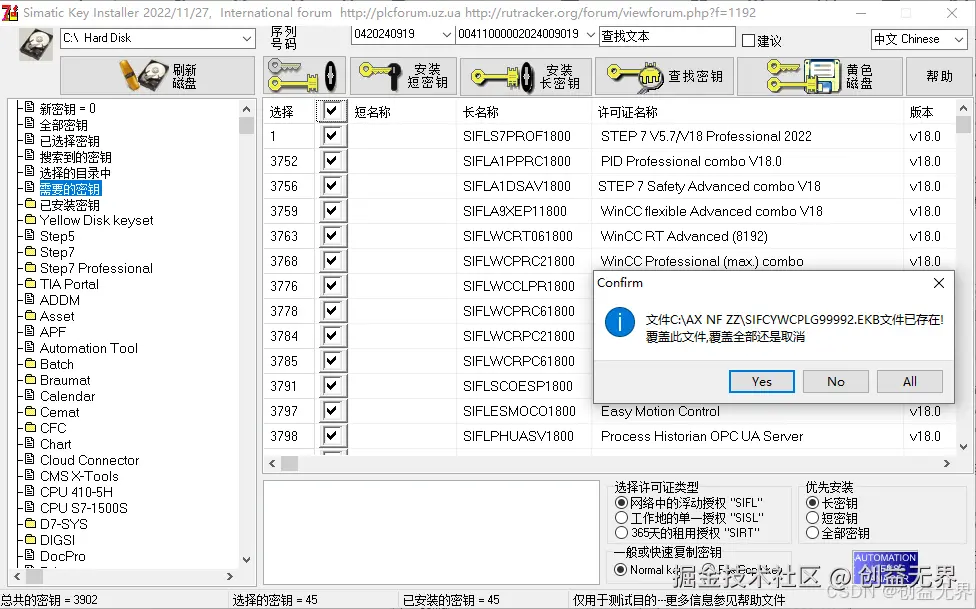Click the hard disk icon at top left
Image resolution: width=976 pixels, height=609 pixels.
[x=36, y=44]
